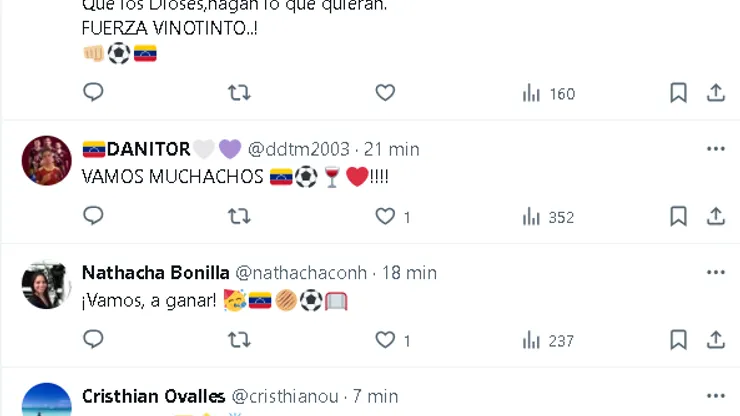This screenshot has width=740, height=416.
Task: Share the FUERZA VINOTINTO tweet
Action: pyautogui.click(x=716, y=93)
